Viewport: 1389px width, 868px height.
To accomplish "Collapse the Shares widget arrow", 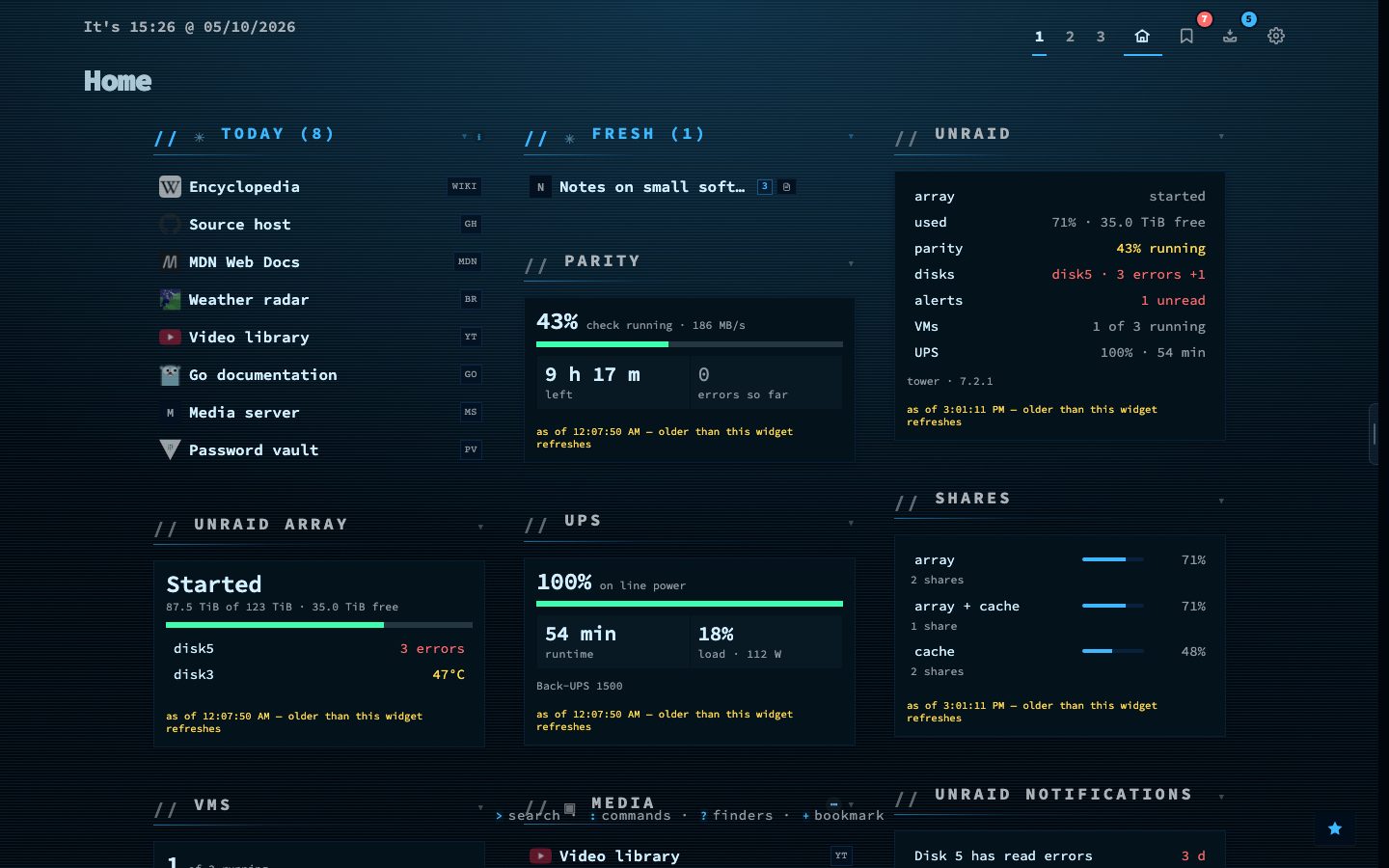I will tap(1221, 501).
